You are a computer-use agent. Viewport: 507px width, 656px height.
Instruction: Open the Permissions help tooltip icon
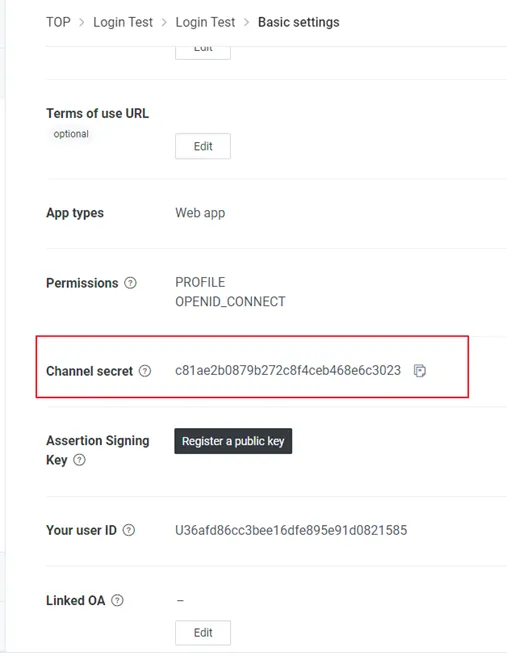(x=131, y=283)
